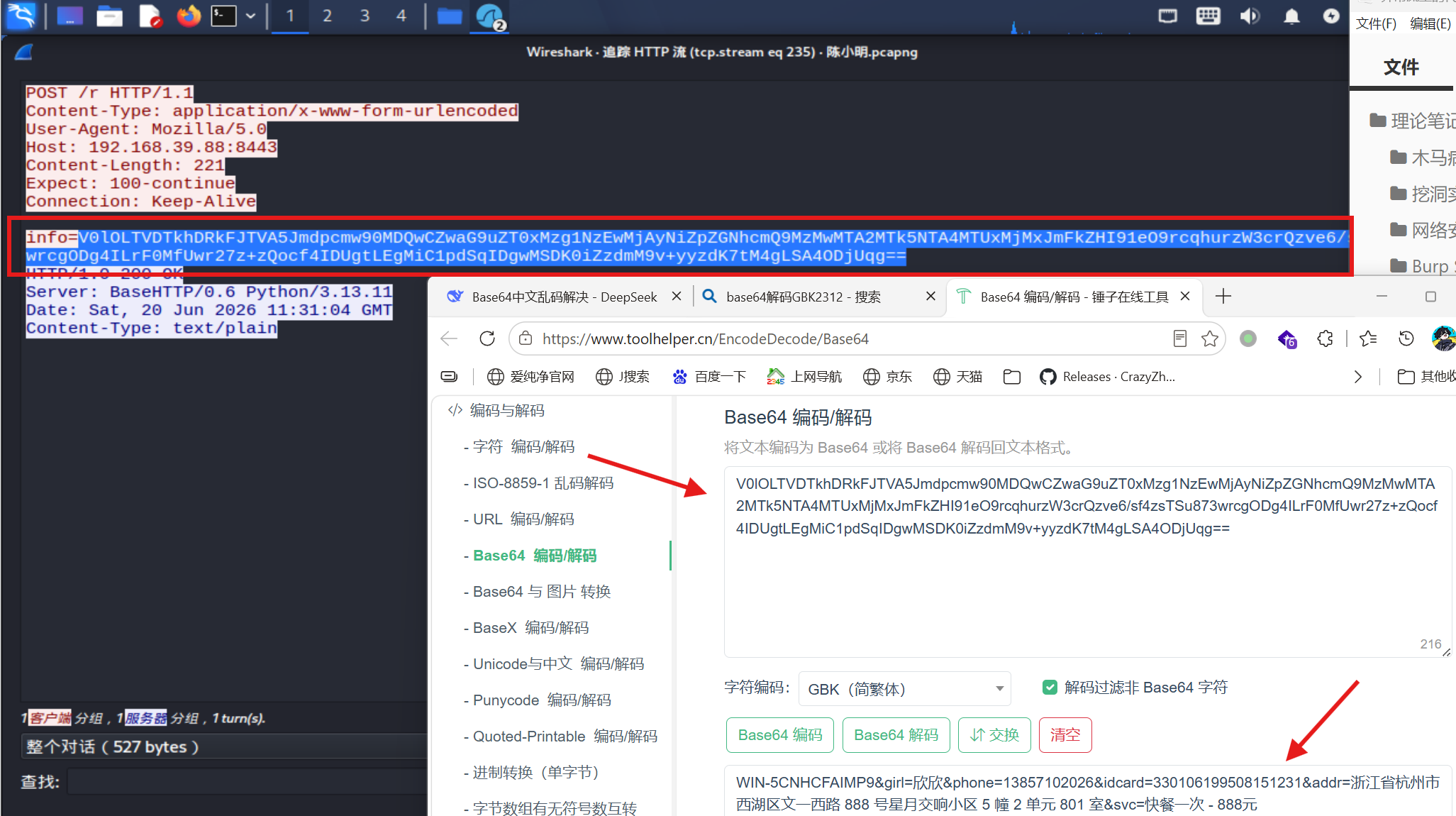The height and width of the screenshot is (816, 1456).
Task: Open the Quoted-Printable 编码/解码 link
Action: [565, 737]
